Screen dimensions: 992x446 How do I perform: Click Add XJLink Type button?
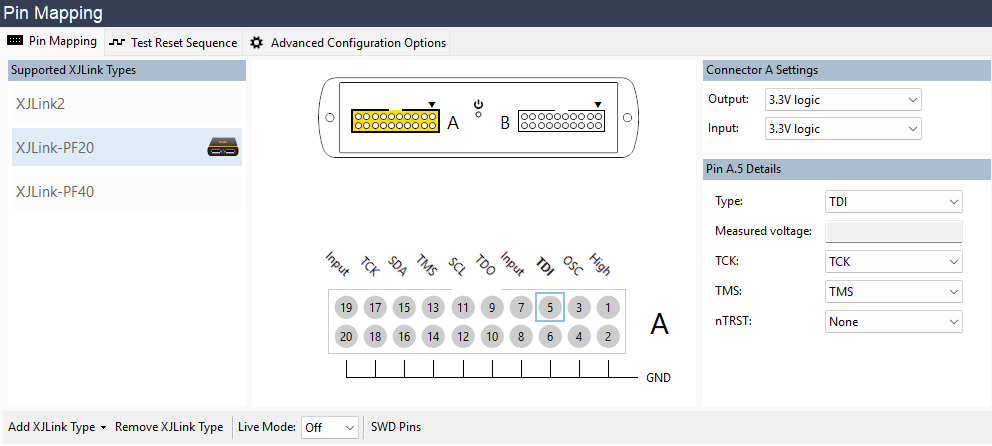tap(57, 427)
